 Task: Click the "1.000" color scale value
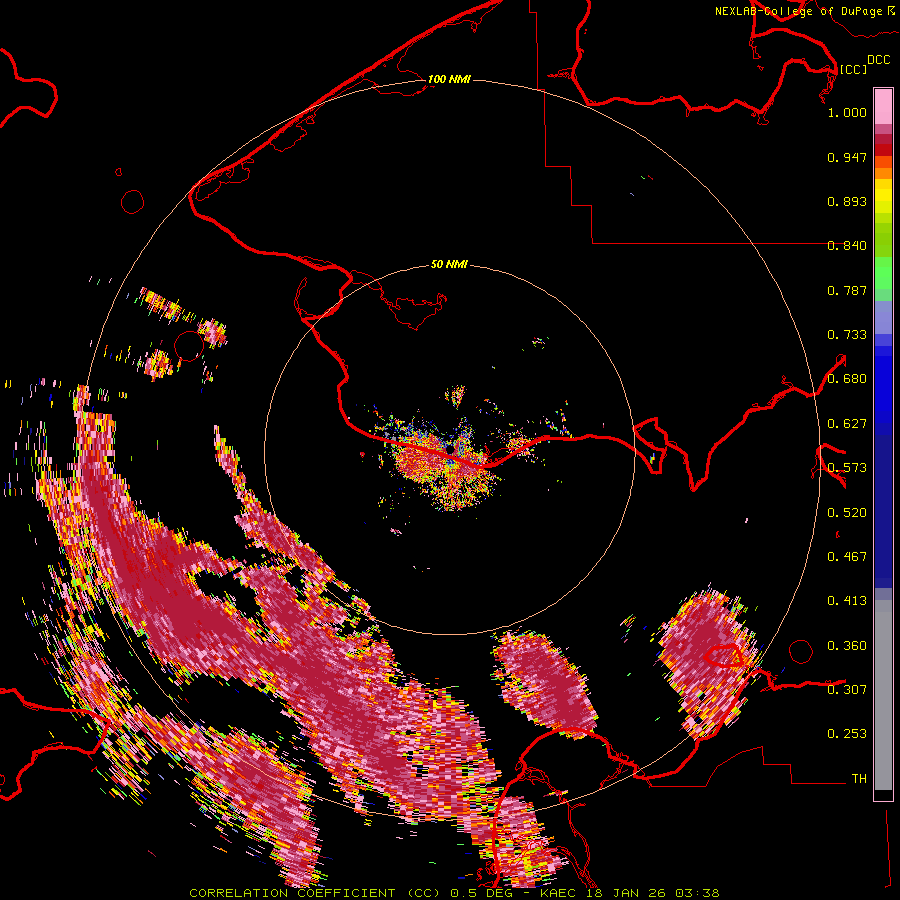(847, 112)
